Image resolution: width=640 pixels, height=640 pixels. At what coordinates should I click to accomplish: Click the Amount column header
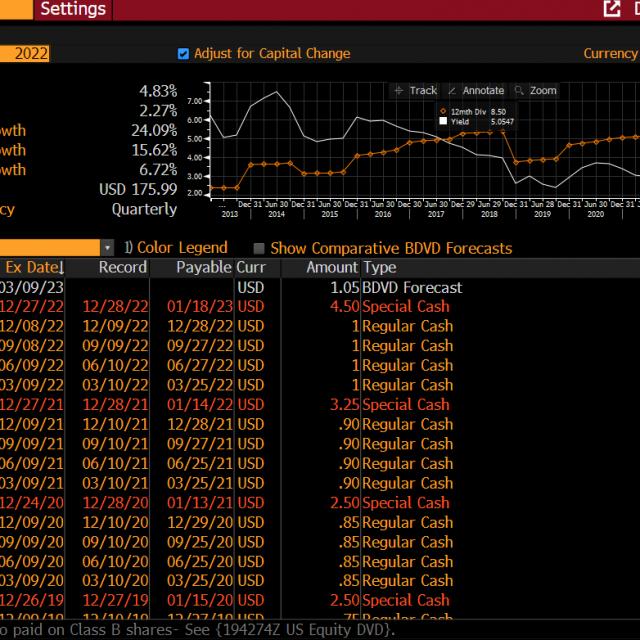(331, 267)
